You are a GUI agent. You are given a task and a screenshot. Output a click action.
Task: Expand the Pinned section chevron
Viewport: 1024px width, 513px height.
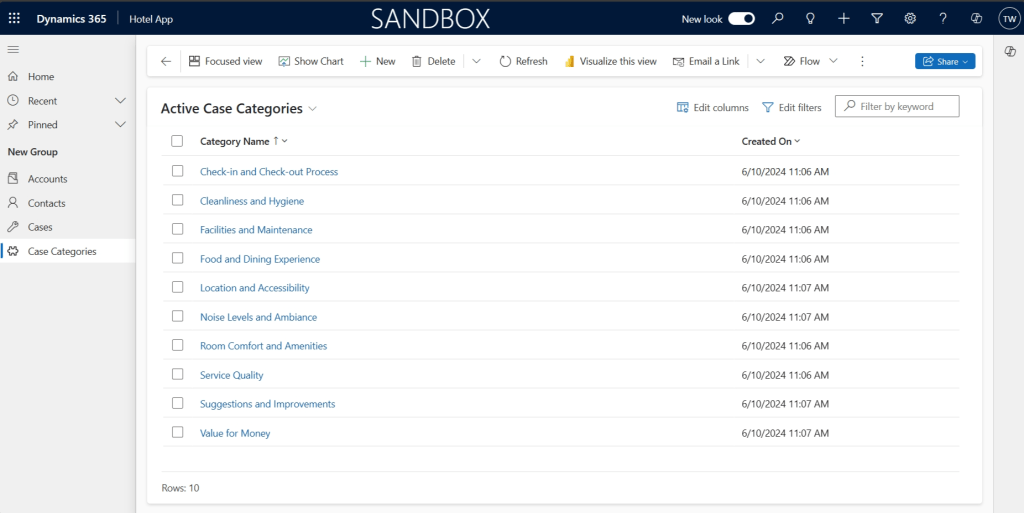120,125
